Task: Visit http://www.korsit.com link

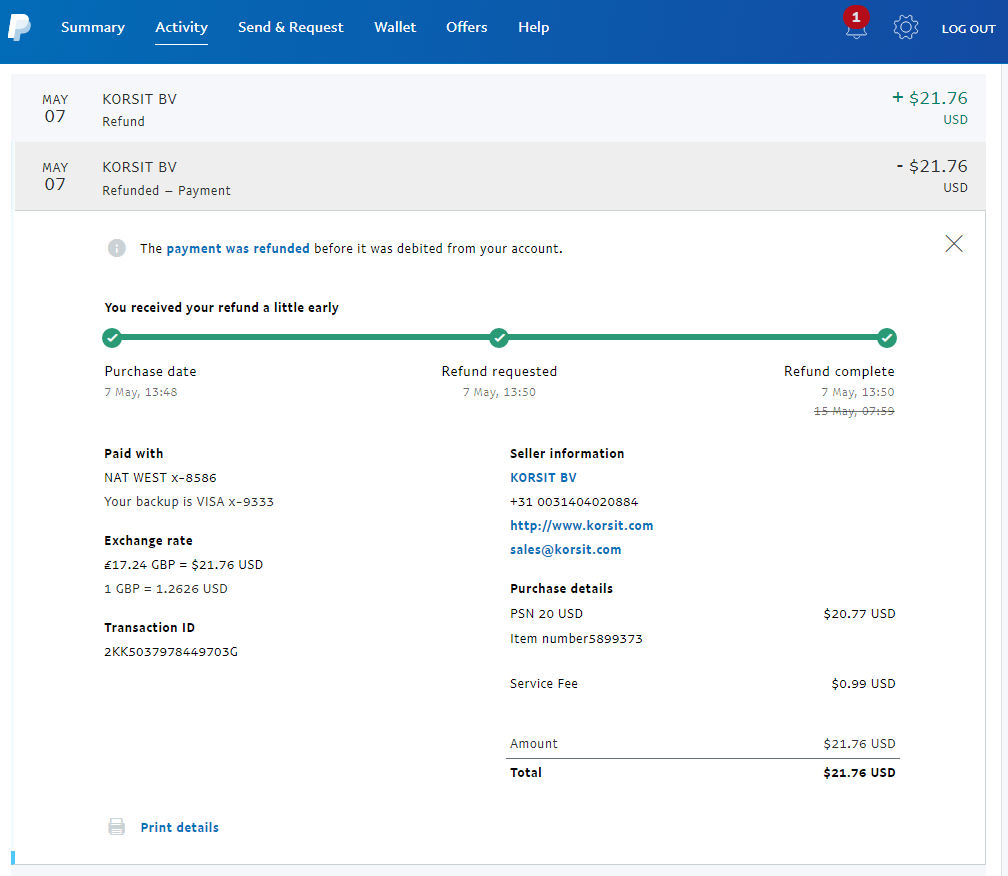Action: tap(581, 525)
